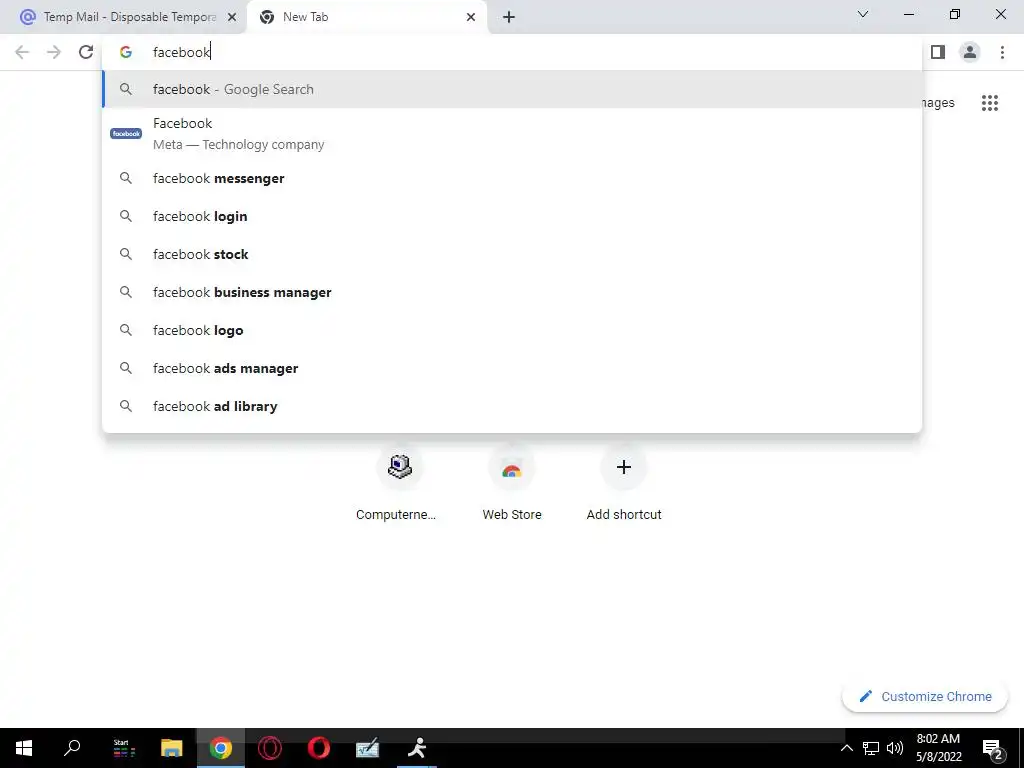Viewport: 1024px width, 768px height.
Task: Open the Google apps grid icon
Action: (x=989, y=103)
